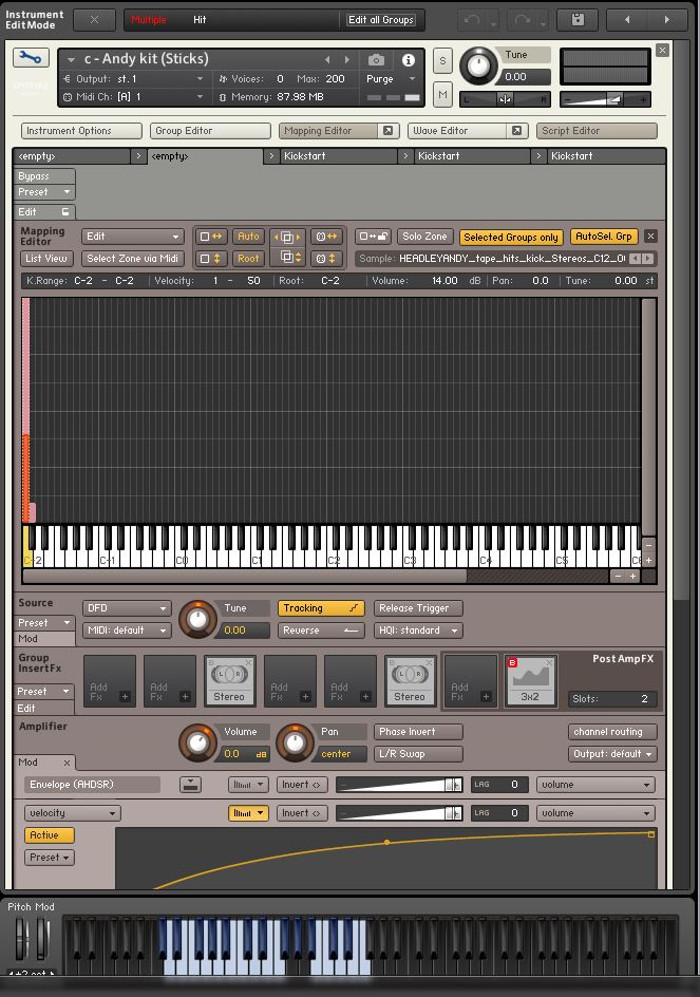Screen dimensions: 700x997
Task: Click the instrument info icon
Action: (408, 60)
